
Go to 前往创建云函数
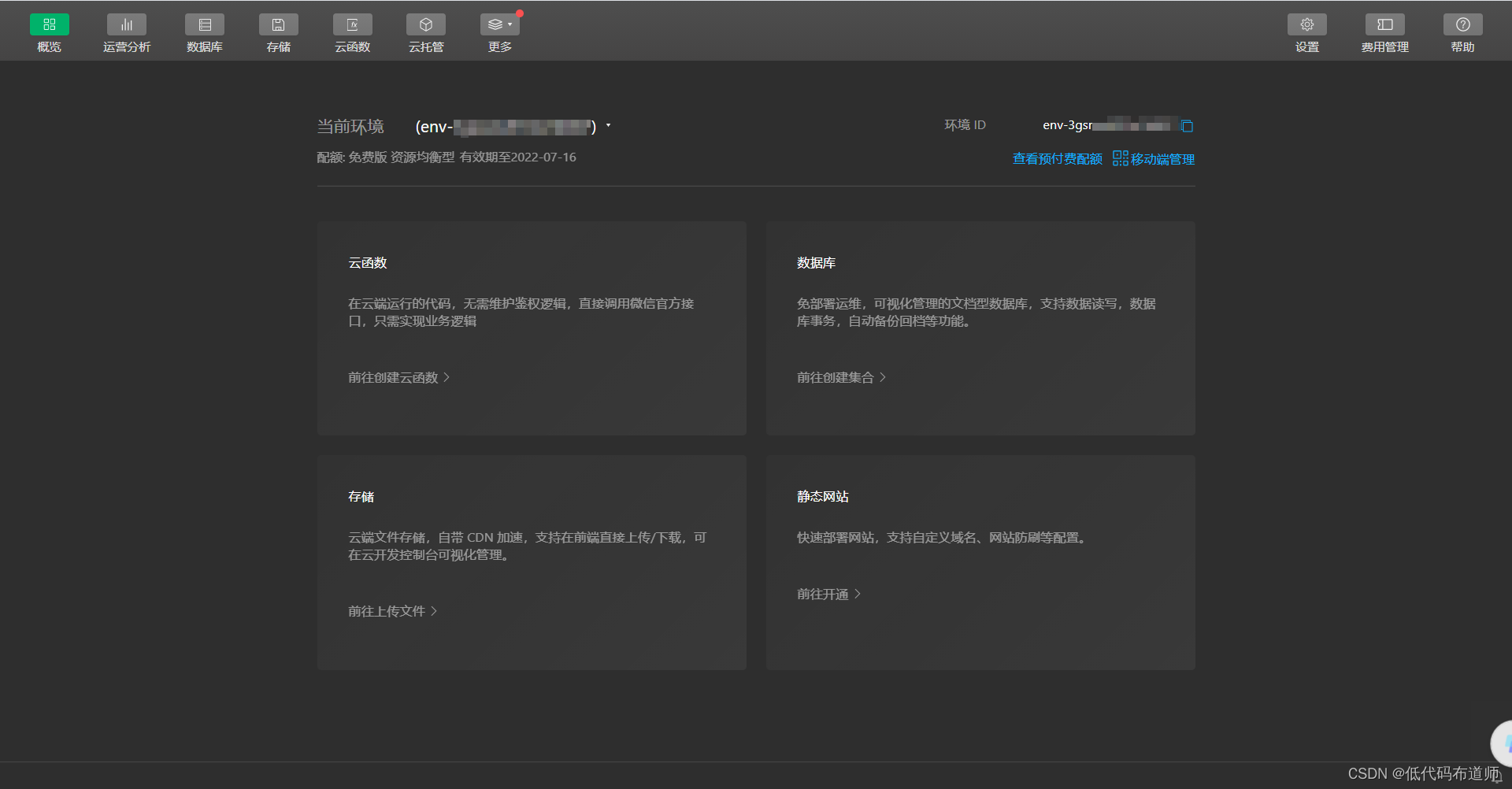399,378
